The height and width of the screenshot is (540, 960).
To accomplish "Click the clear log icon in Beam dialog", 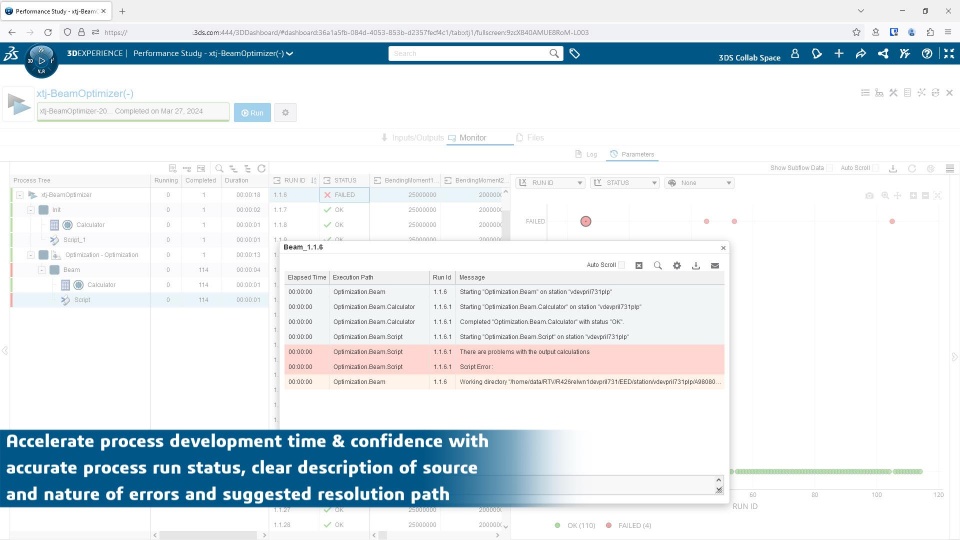I will (x=639, y=265).
